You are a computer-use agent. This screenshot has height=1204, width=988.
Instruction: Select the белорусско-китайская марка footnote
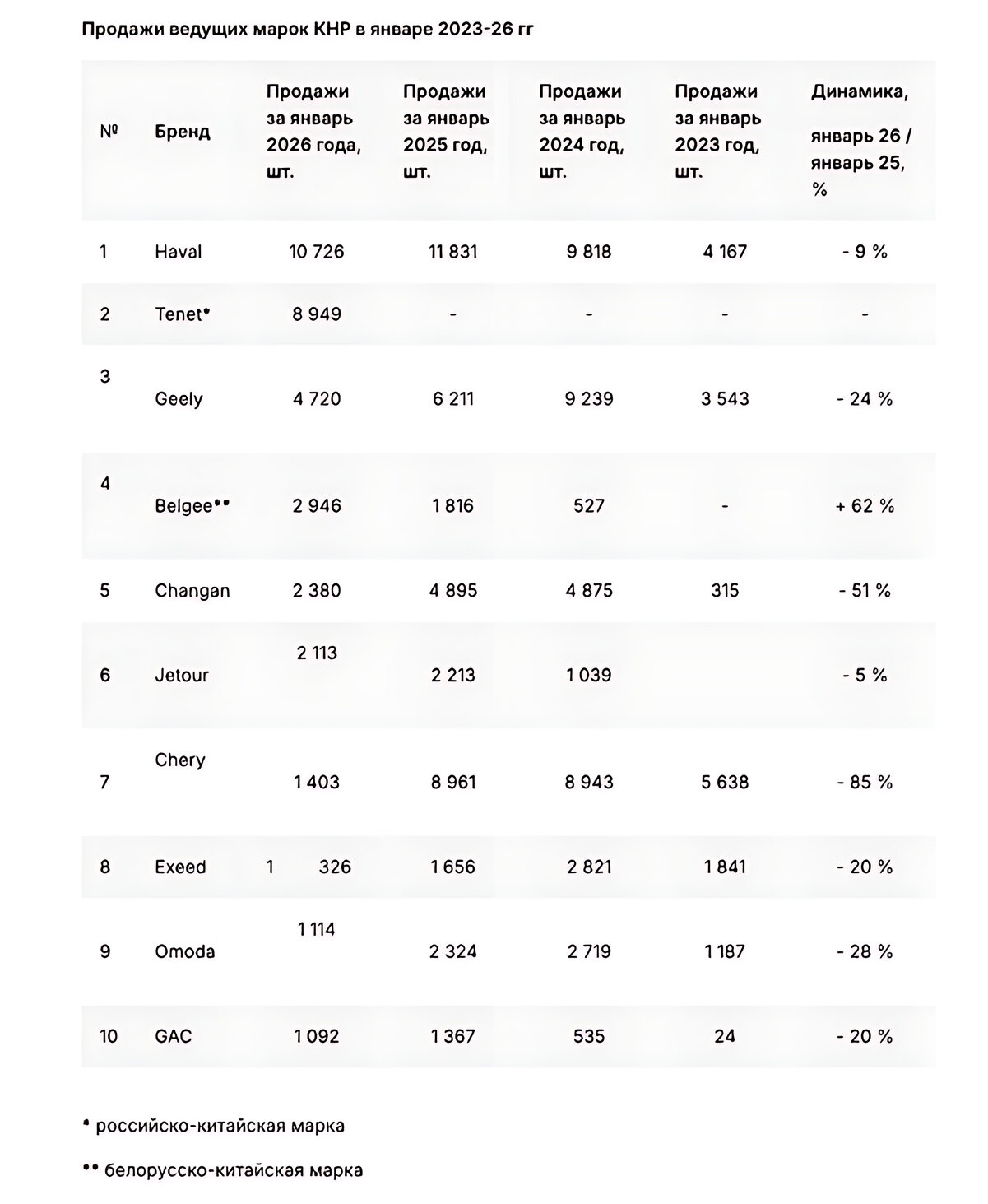point(222,1169)
